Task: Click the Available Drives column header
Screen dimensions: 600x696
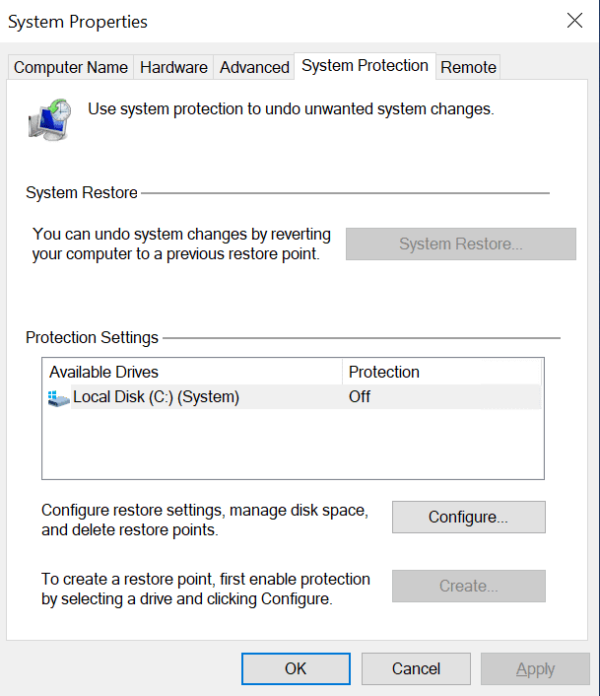Action: [x=104, y=372]
